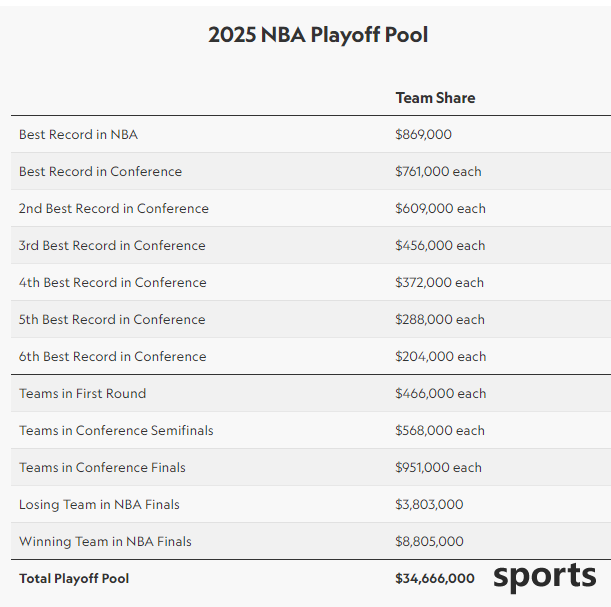Click the 'Teams in First Round' row label
This screenshot has height=607, width=611.
tap(83, 393)
